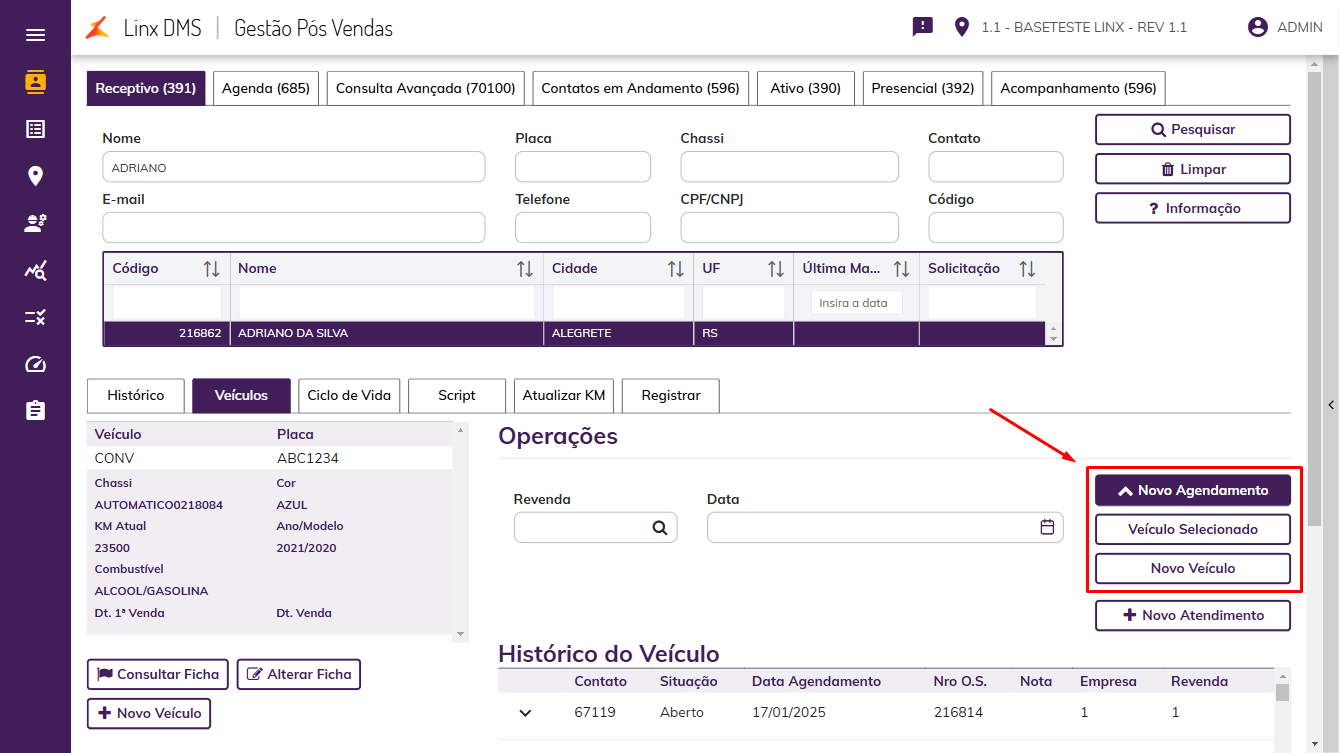This screenshot has width=1339, height=753.
Task: Open the chat notification icon in header
Action: click(922, 27)
